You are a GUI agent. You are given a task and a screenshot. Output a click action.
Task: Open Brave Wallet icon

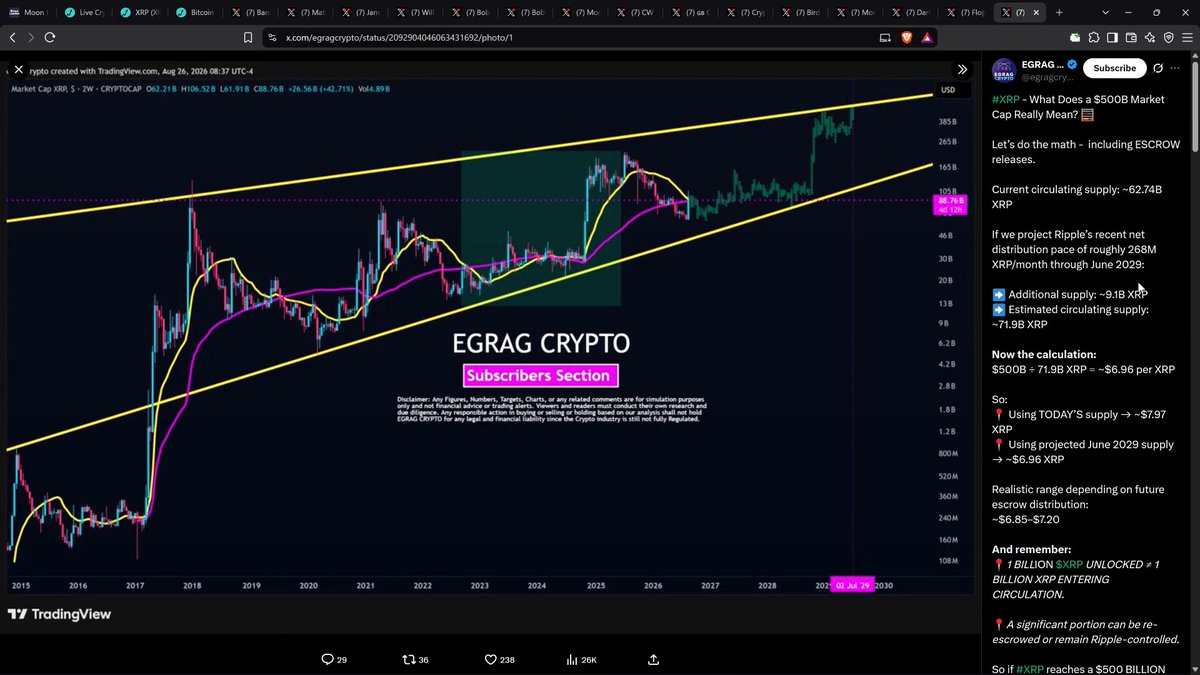pos(1132,37)
